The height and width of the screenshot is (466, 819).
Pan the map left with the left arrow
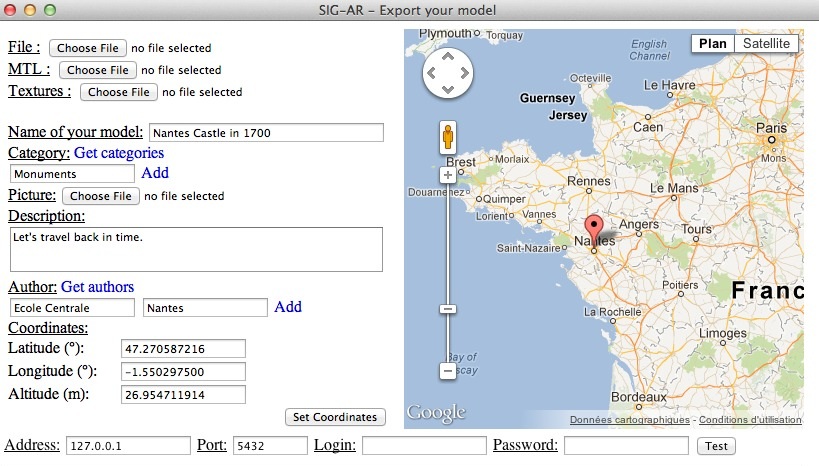(x=431, y=73)
